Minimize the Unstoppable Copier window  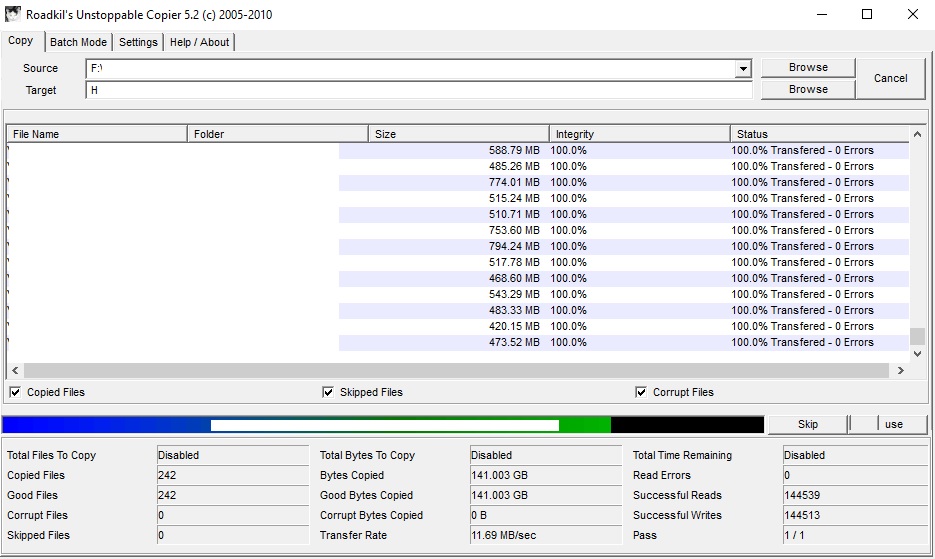point(821,15)
